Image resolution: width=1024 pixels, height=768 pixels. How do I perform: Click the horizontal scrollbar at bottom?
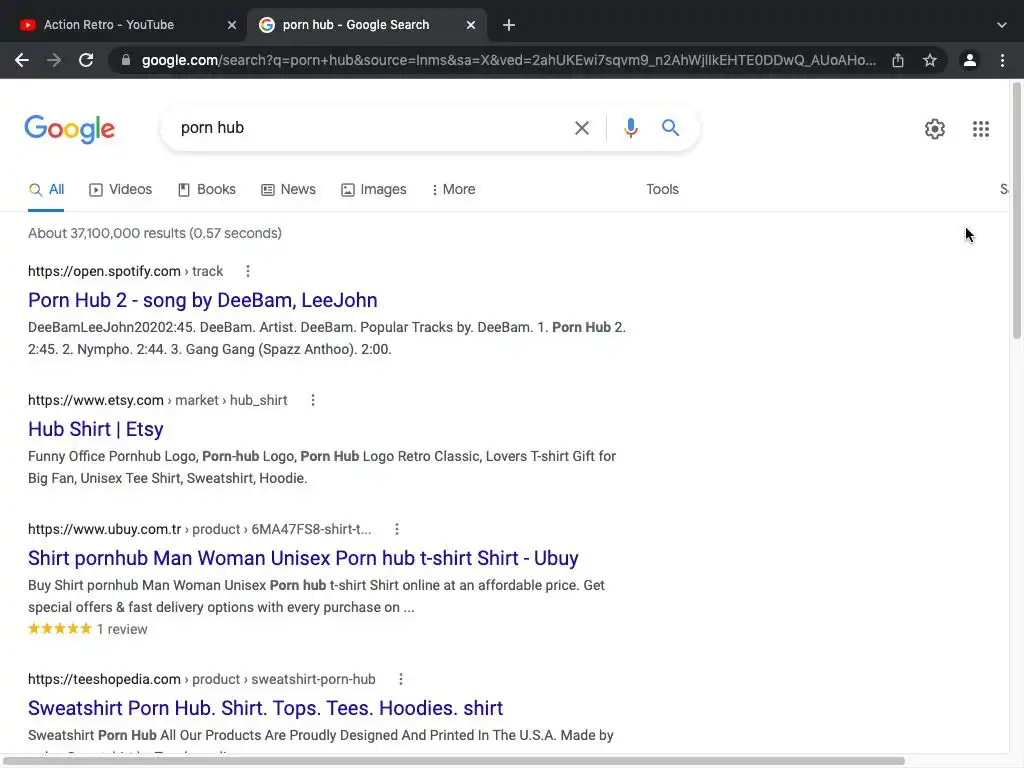(454, 761)
